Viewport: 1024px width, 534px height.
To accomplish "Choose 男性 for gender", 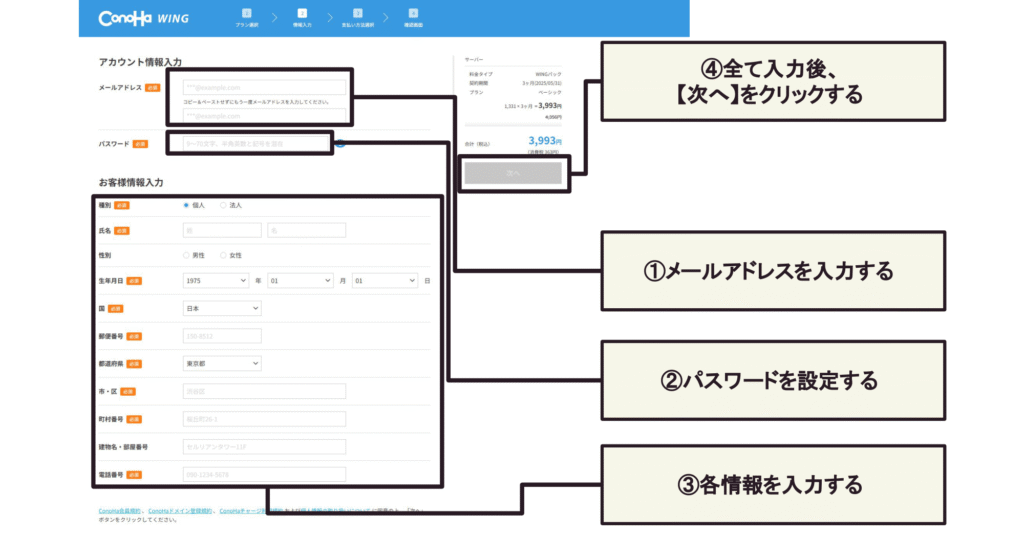I will (x=186, y=255).
